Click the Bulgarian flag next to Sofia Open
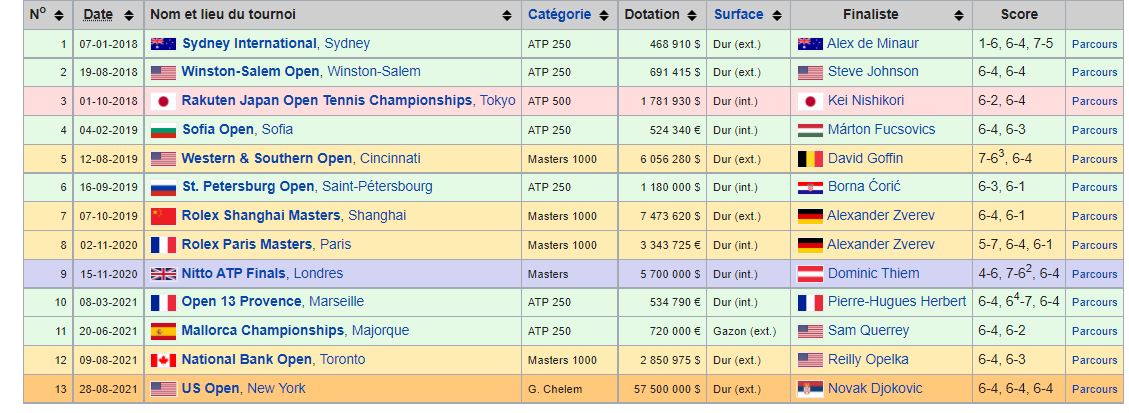This screenshot has width=1129, height=413. coord(163,130)
